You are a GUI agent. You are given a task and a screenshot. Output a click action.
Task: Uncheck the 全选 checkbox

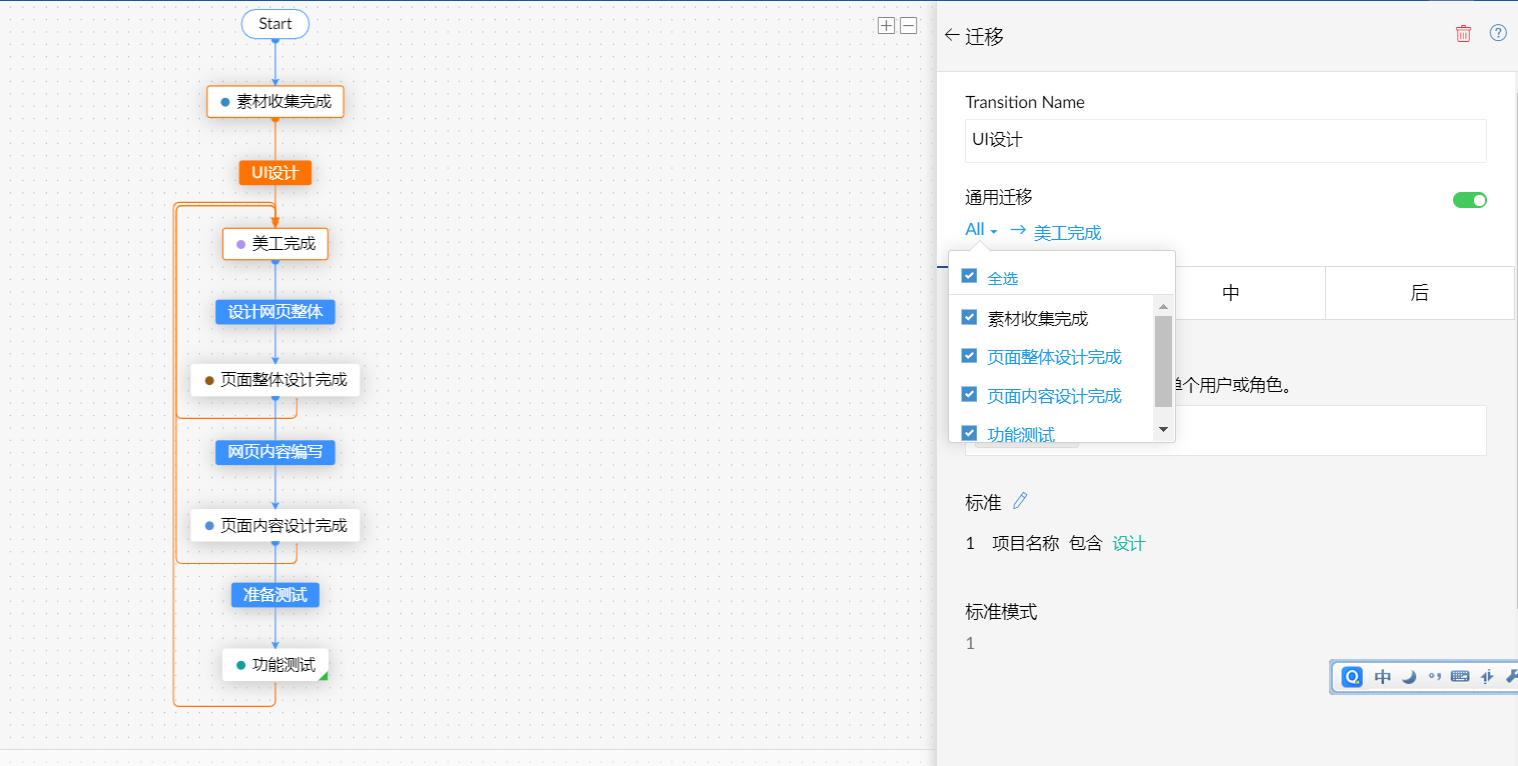point(969,276)
